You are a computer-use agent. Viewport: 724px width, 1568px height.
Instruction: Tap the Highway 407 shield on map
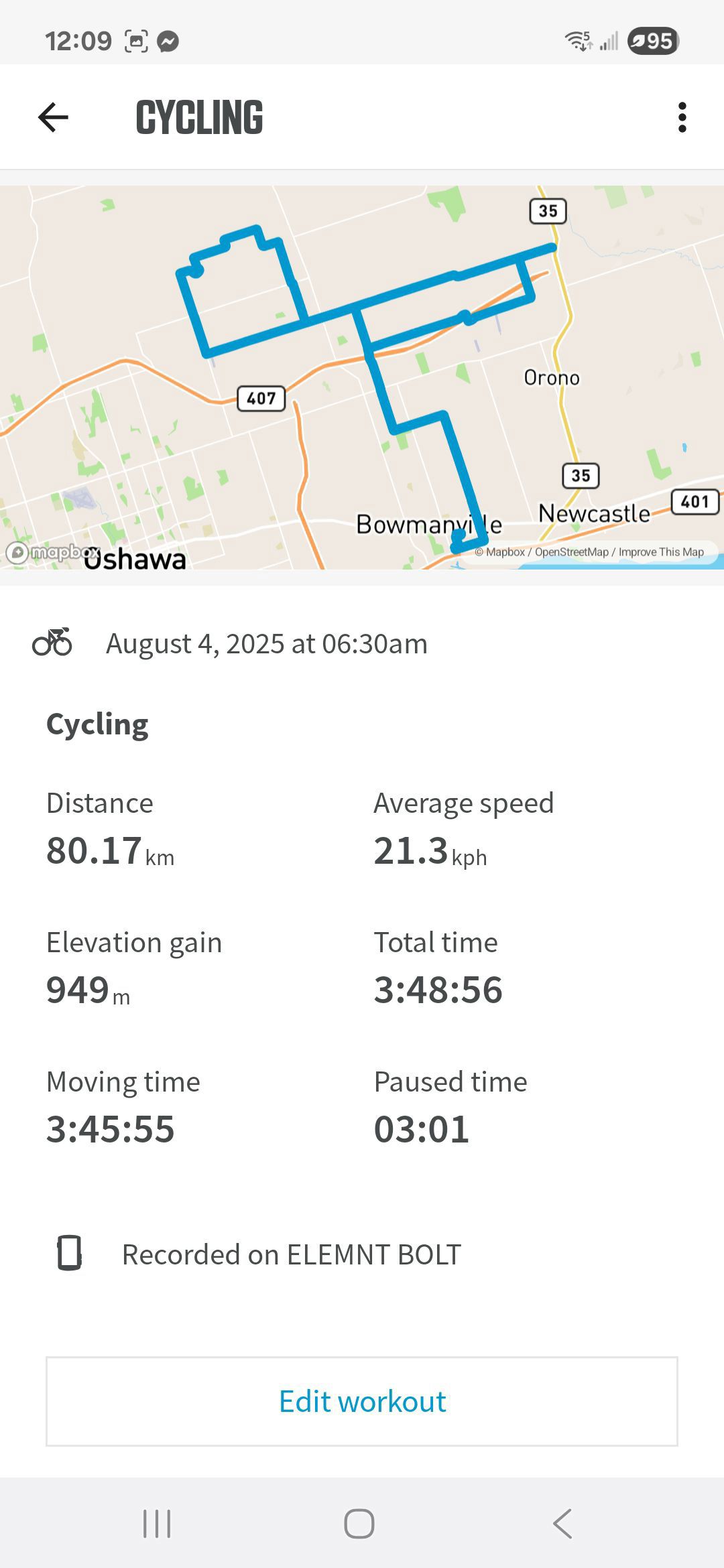point(261,398)
